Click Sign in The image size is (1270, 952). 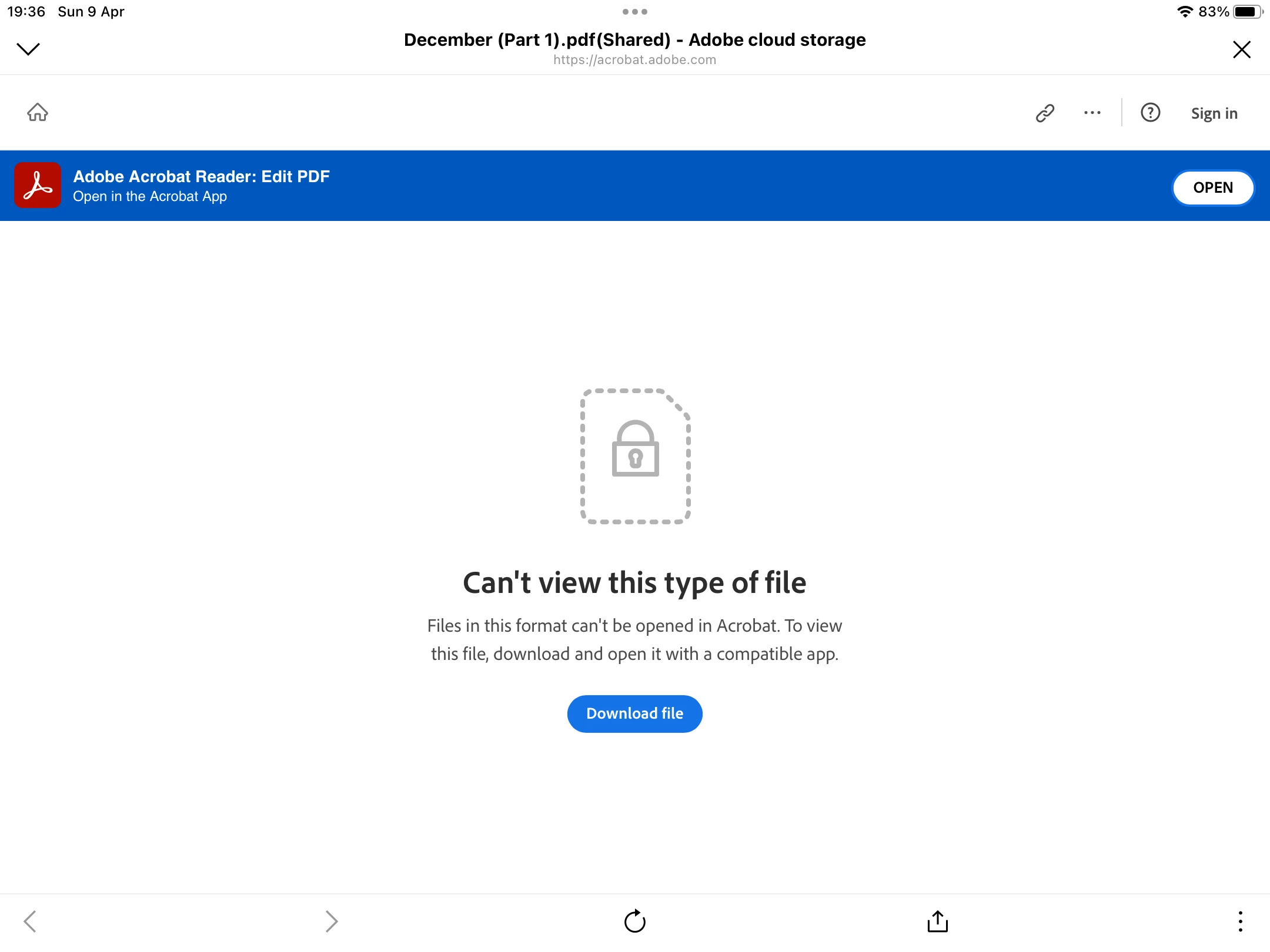tap(1214, 113)
